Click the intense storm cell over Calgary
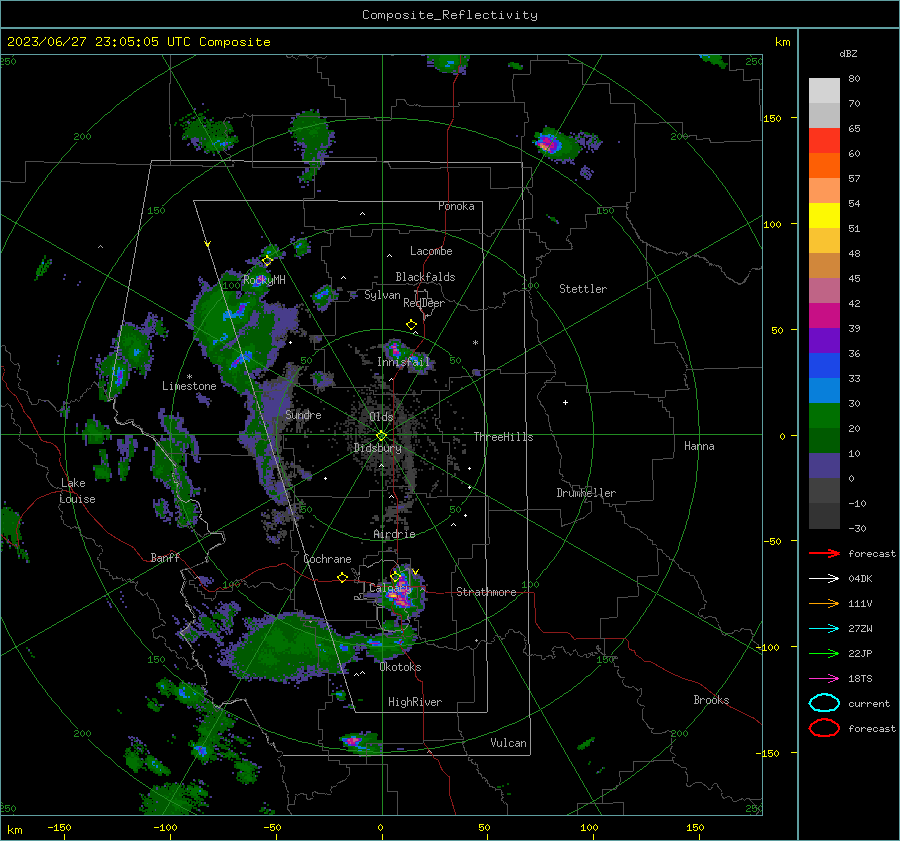900x841 pixels. click(402, 594)
